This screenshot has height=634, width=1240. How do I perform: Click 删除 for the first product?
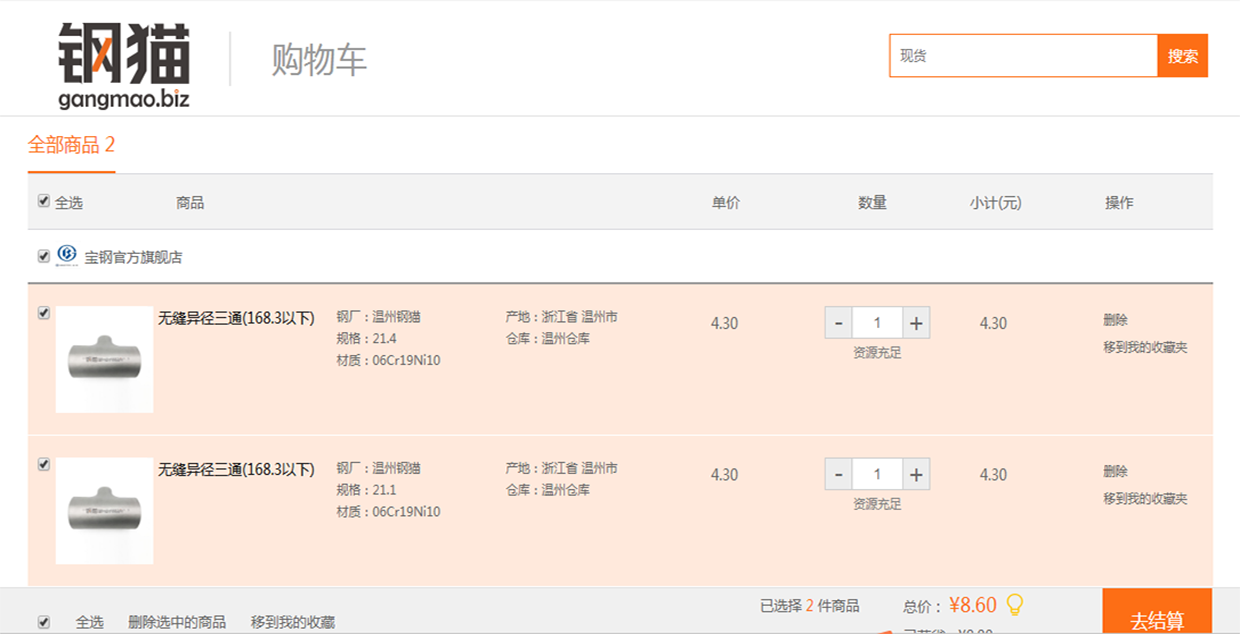point(1115,320)
